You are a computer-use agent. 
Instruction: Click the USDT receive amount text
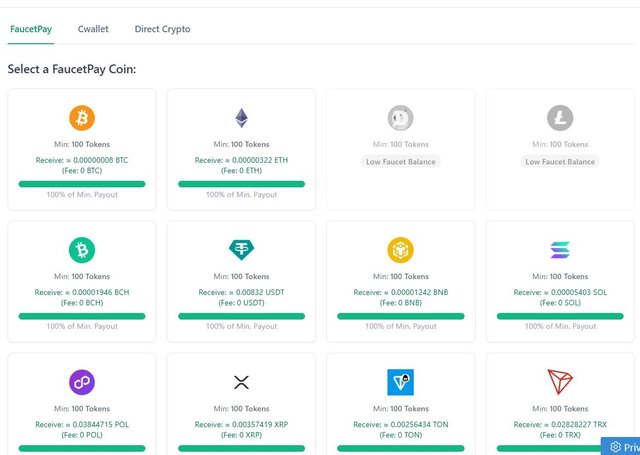(x=241, y=292)
